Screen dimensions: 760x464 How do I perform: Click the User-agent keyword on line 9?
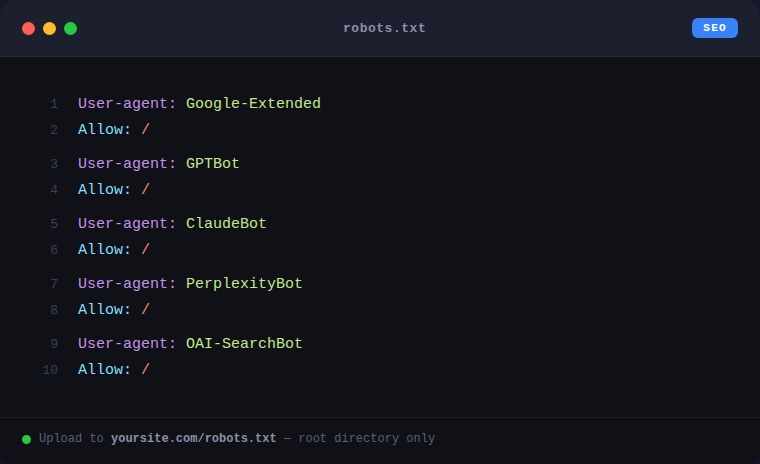(x=127, y=343)
